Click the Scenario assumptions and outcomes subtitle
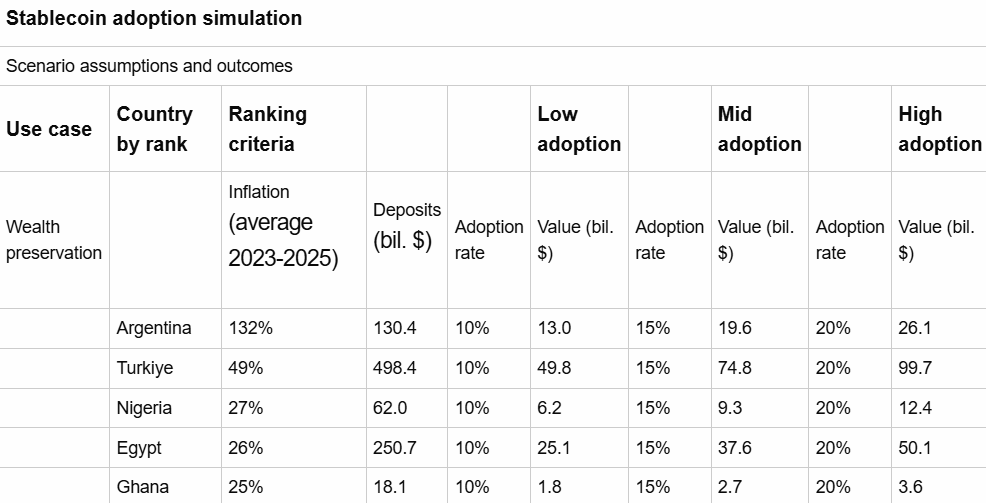The width and height of the screenshot is (986, 503). coord(149,66)
